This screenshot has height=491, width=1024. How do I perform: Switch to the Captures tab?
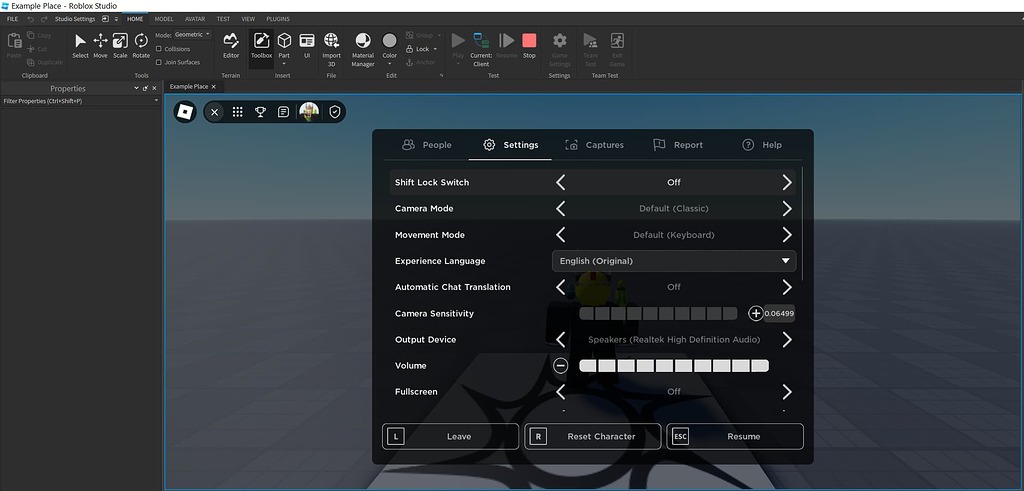[x=594, y=145]
